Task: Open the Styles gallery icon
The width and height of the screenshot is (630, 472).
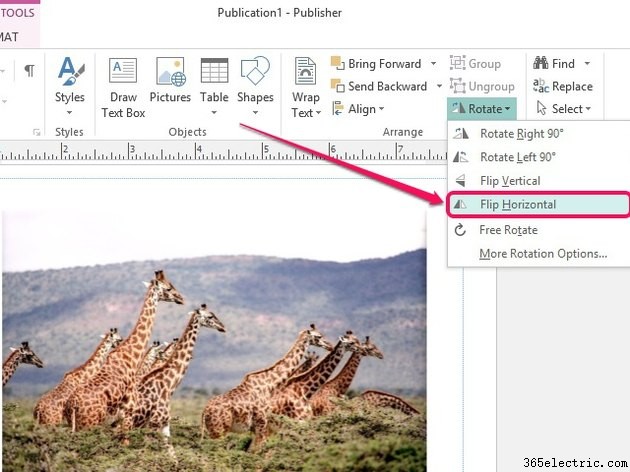Action: coord(71,71)
